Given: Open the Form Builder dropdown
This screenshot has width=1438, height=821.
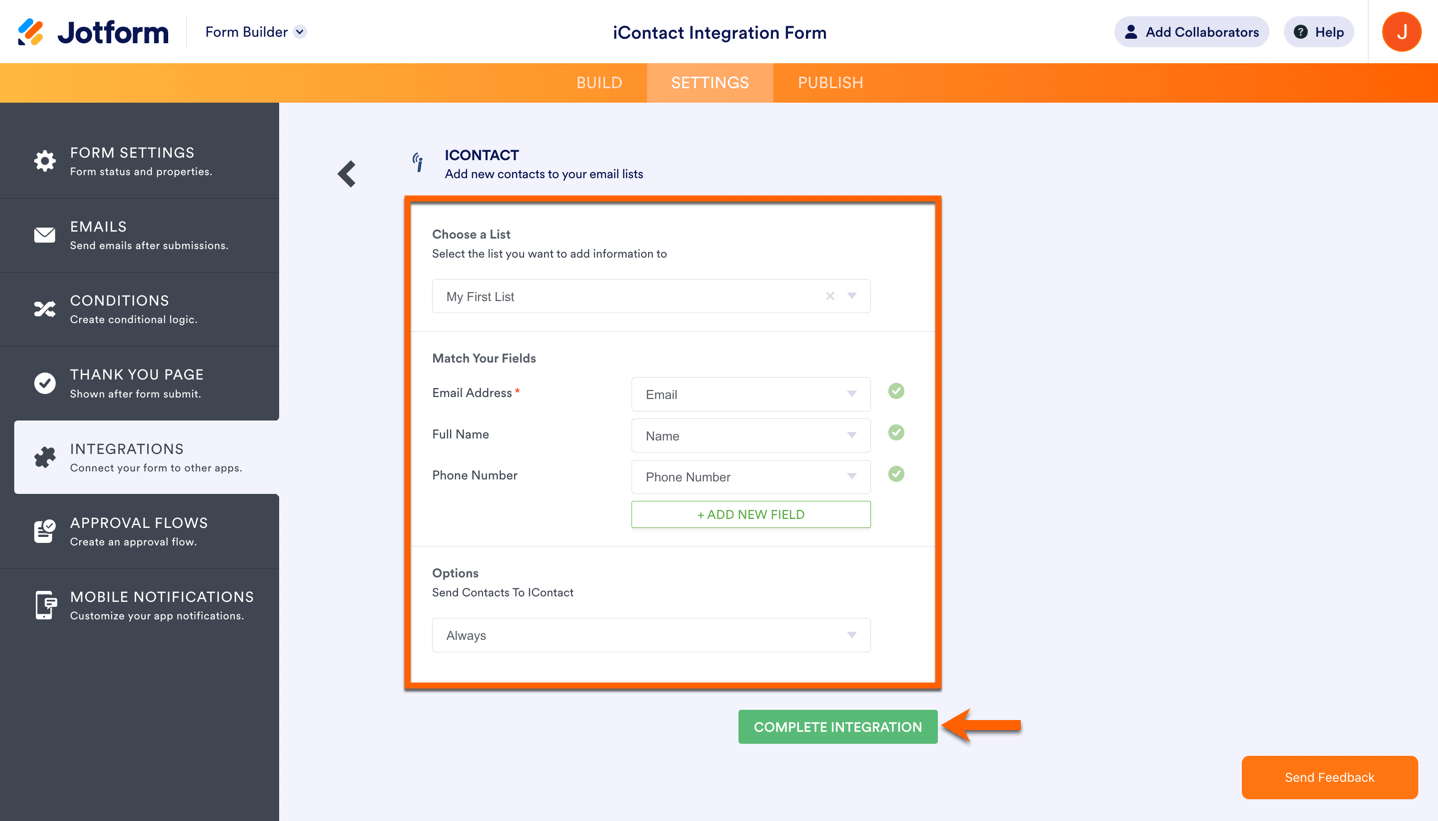Looking at the screenshot, I should coord(255,32).
